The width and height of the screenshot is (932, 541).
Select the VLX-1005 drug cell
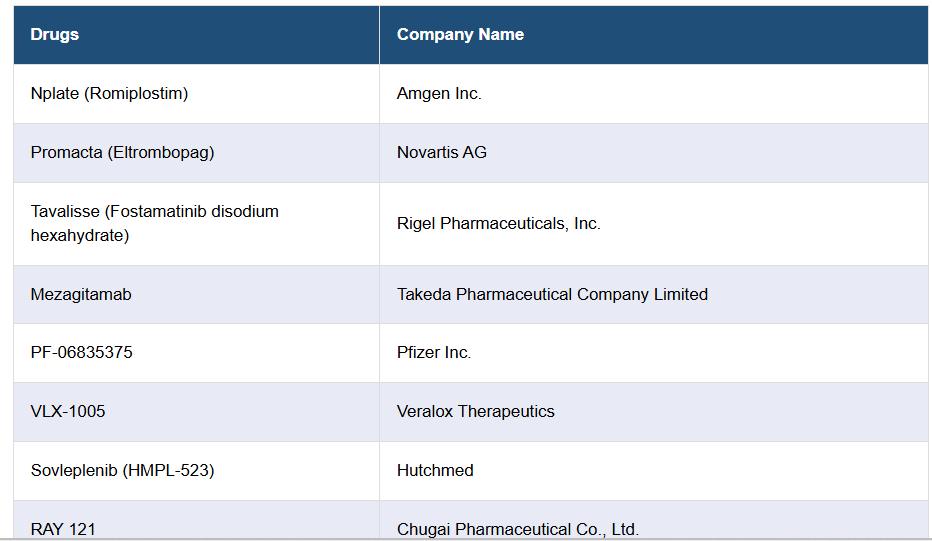(x=68, y=412)
